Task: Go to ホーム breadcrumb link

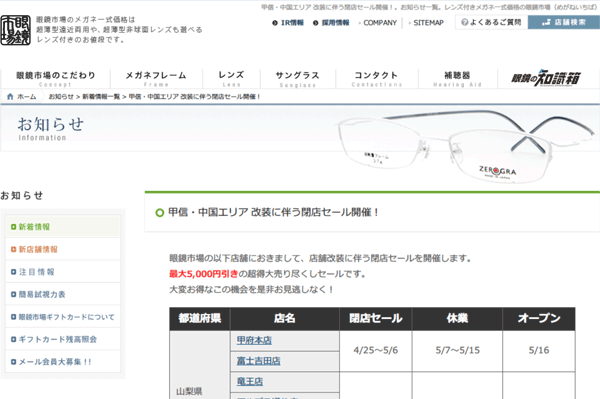Action: (x=27, y=97)
